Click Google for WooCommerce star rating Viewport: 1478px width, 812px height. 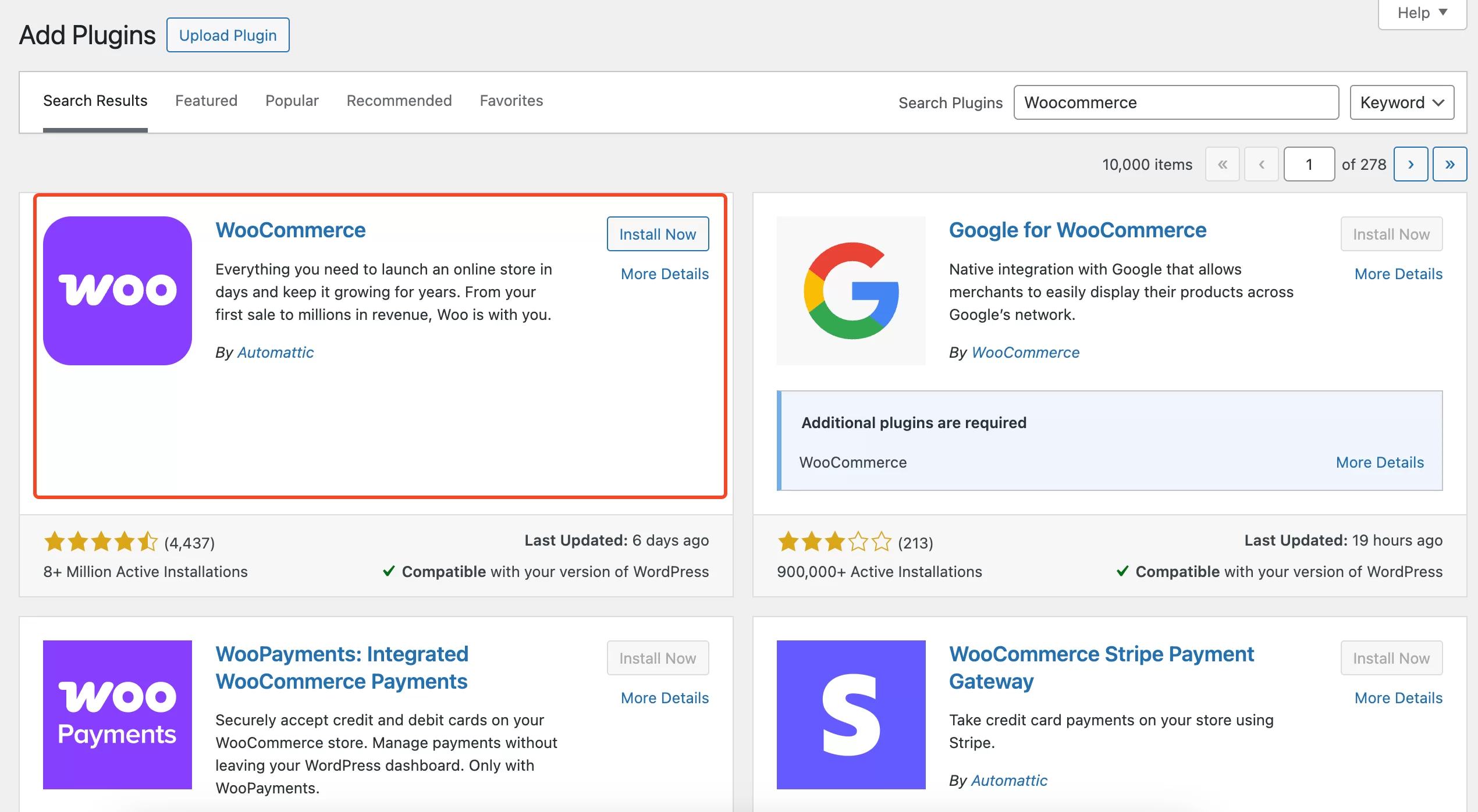[834, 542]
